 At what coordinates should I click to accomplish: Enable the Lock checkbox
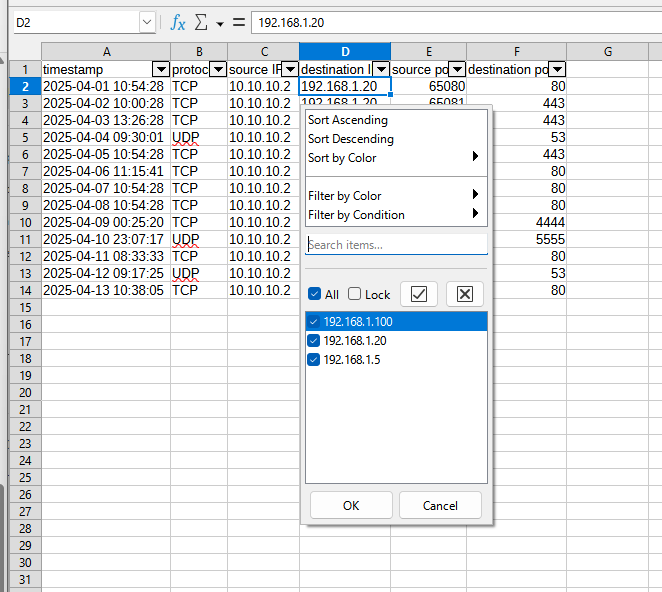(x=354, y=295)
